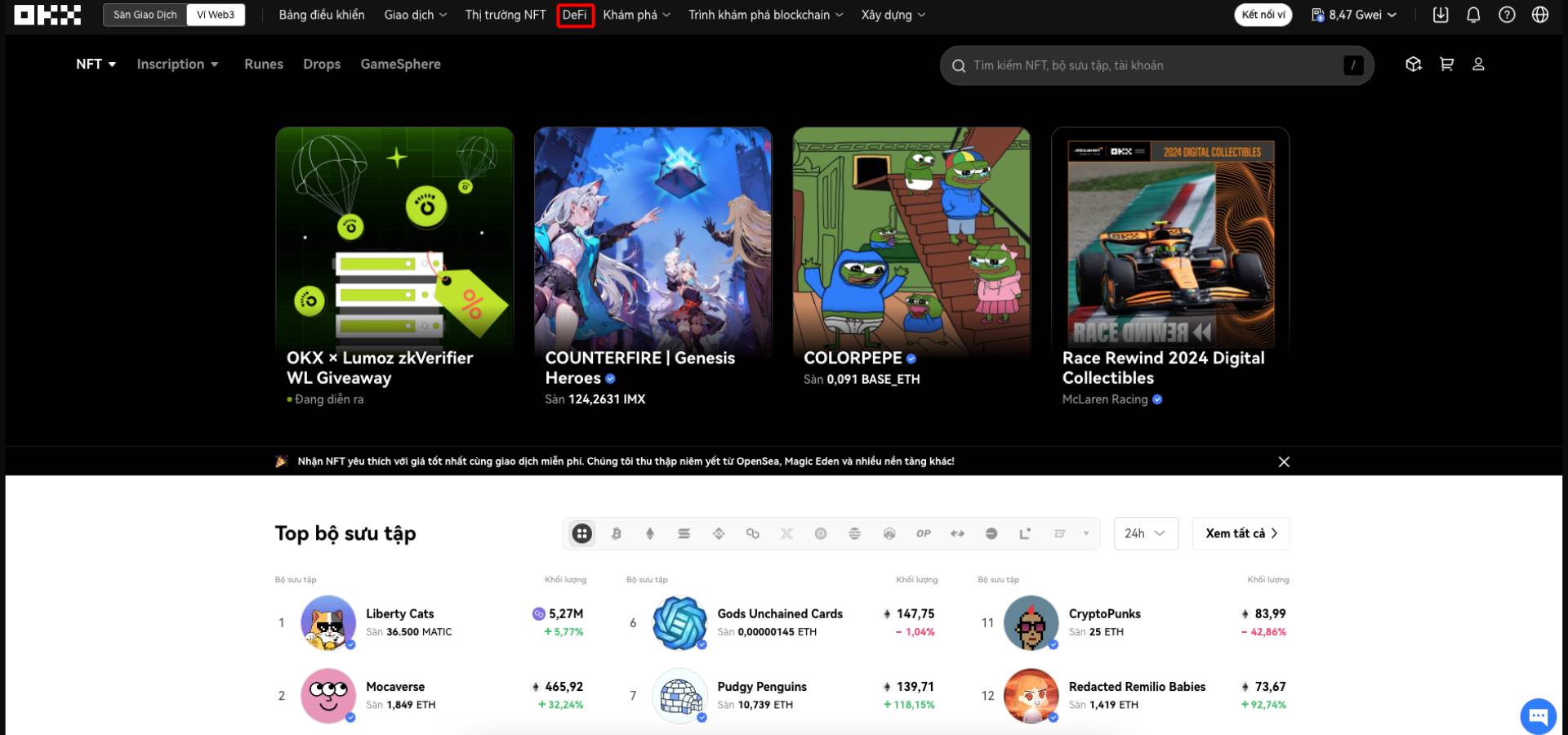
Task: Close the promotional announcement banner
Action: tap(1284, 461)
